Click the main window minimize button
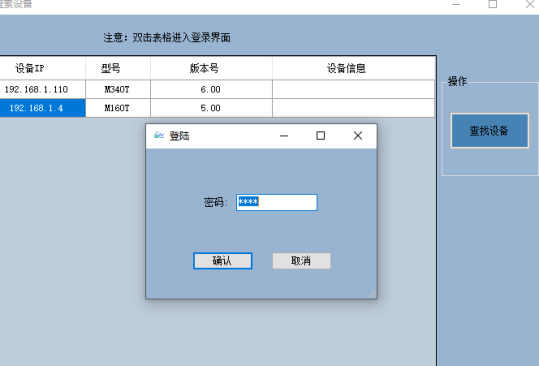The image size is (539, 366). pyautogui.click(x=456, y=4)
